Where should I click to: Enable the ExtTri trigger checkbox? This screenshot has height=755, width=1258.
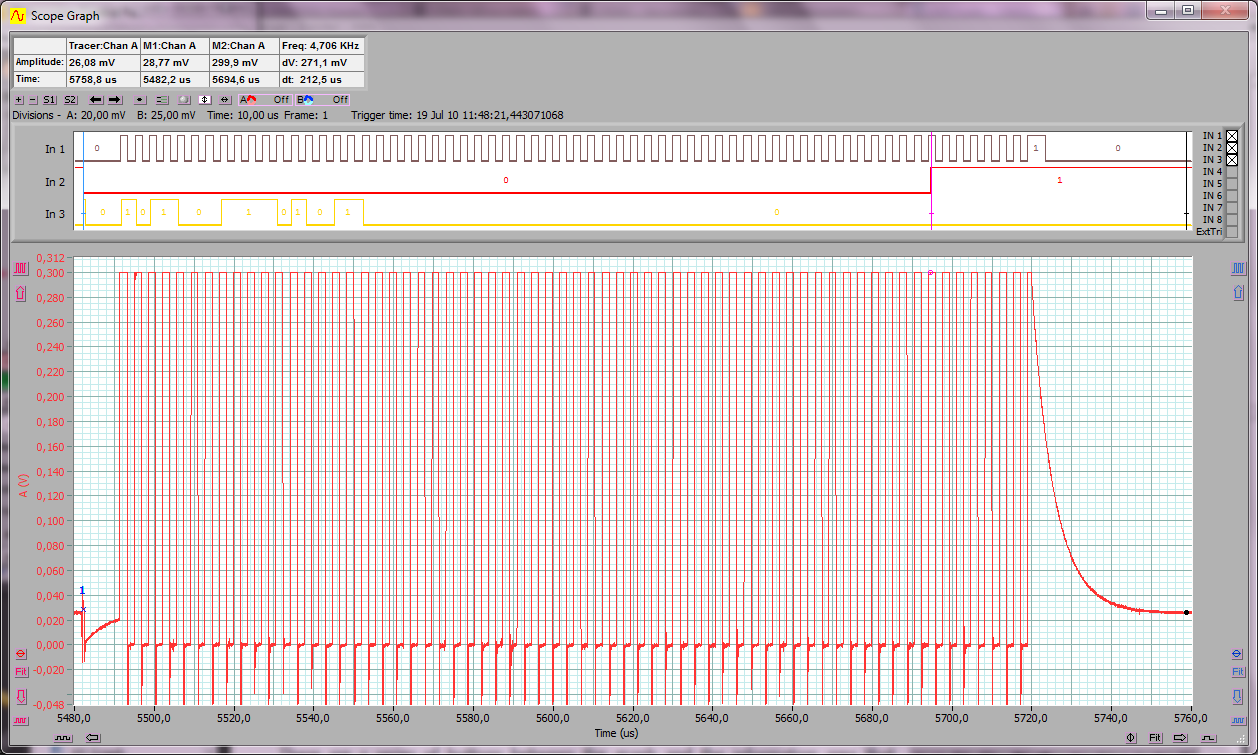[1232, 231]
